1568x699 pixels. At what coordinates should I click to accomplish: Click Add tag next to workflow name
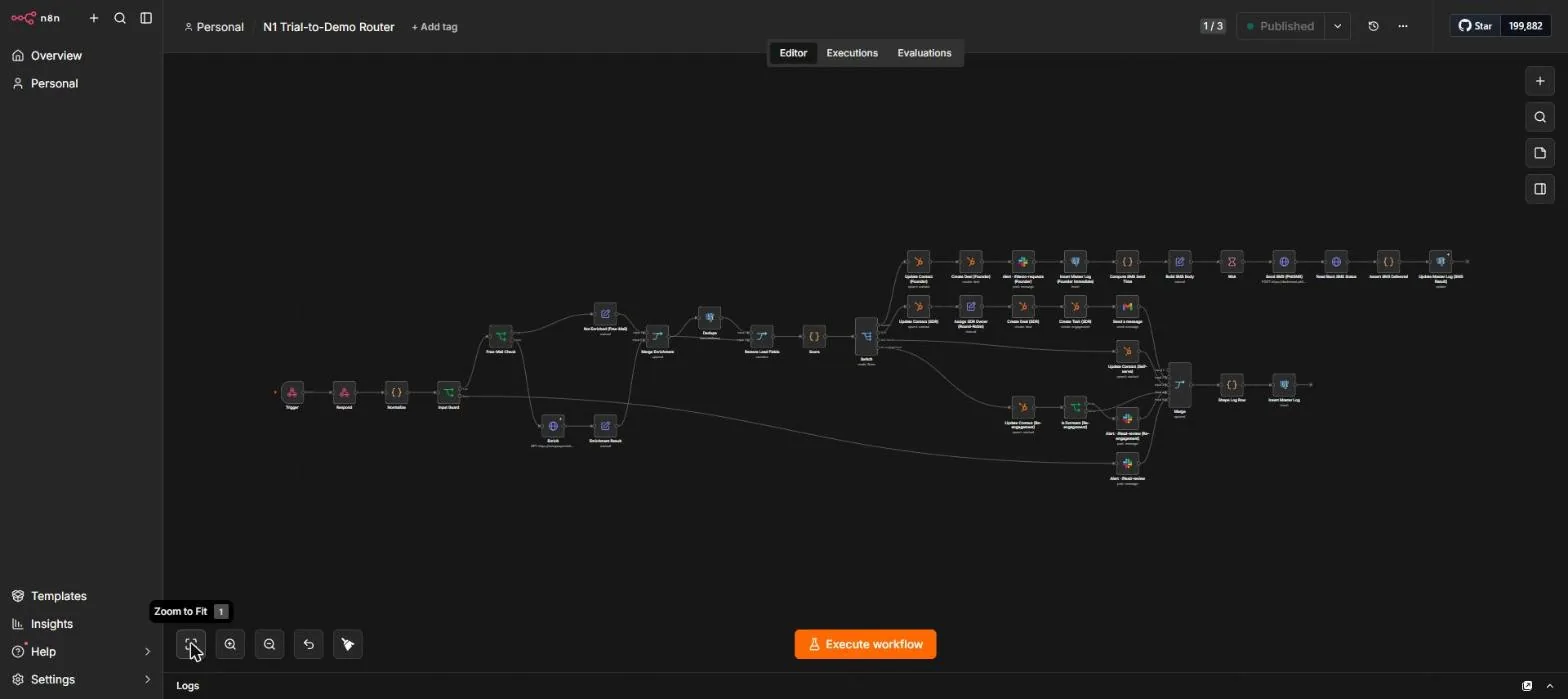pos(434,27)
